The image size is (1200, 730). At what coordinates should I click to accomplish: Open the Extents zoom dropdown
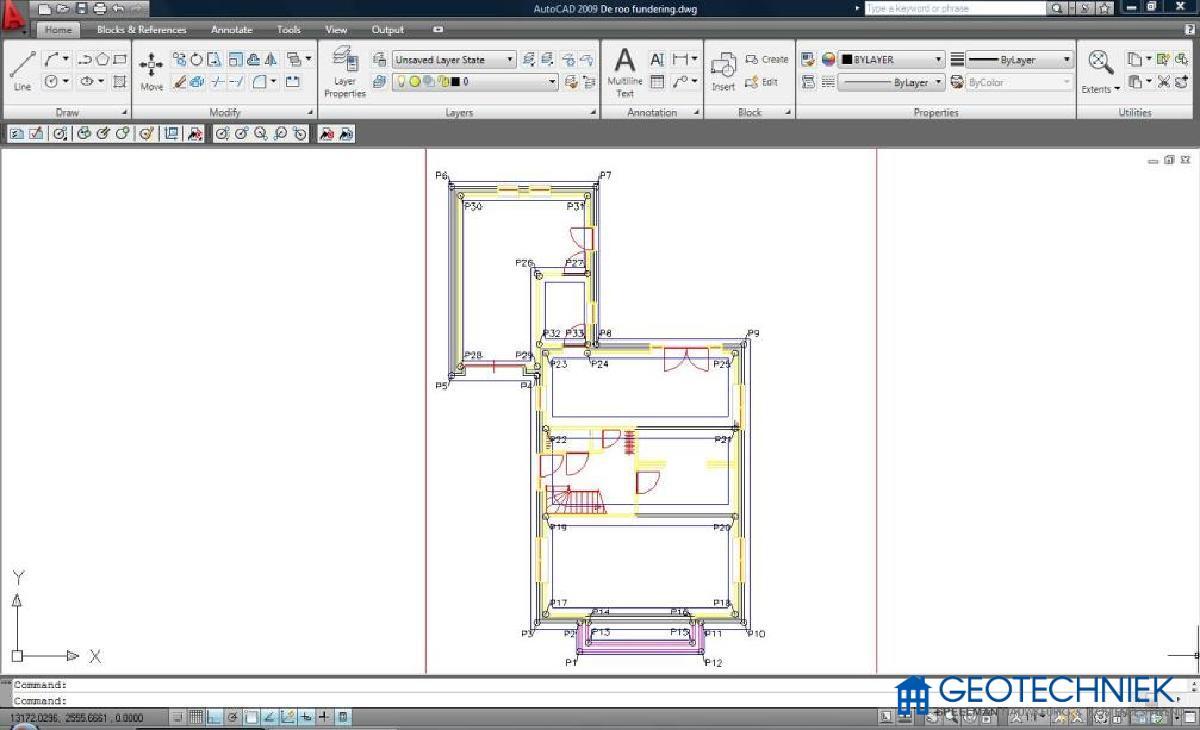pyautogui.click(x=1101, y=89)
